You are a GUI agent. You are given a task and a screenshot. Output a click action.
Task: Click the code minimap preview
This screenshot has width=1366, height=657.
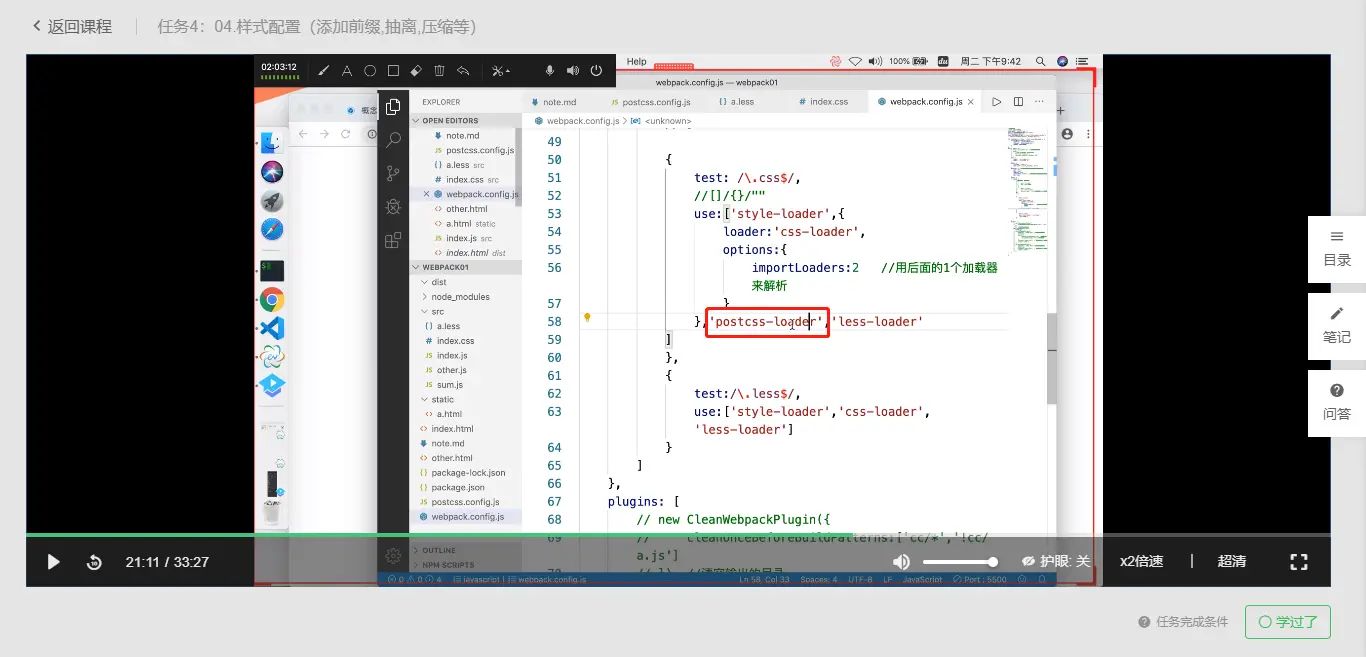coord(1026,190)
